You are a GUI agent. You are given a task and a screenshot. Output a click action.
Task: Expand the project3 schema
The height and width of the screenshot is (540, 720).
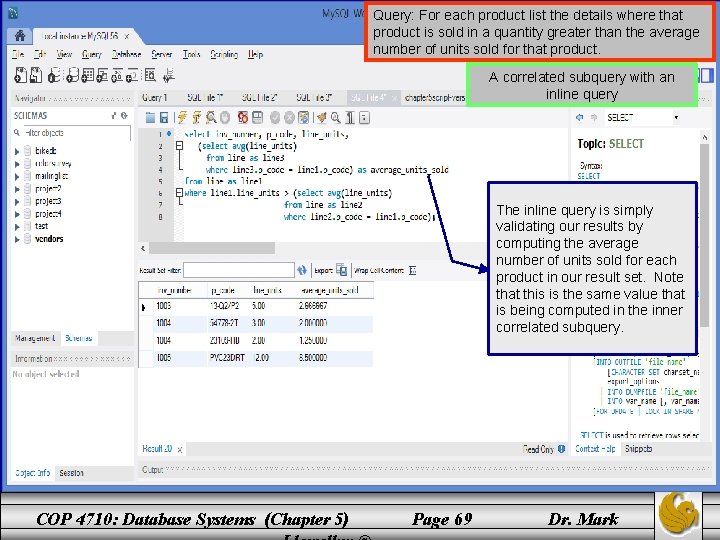coord(17,202)
